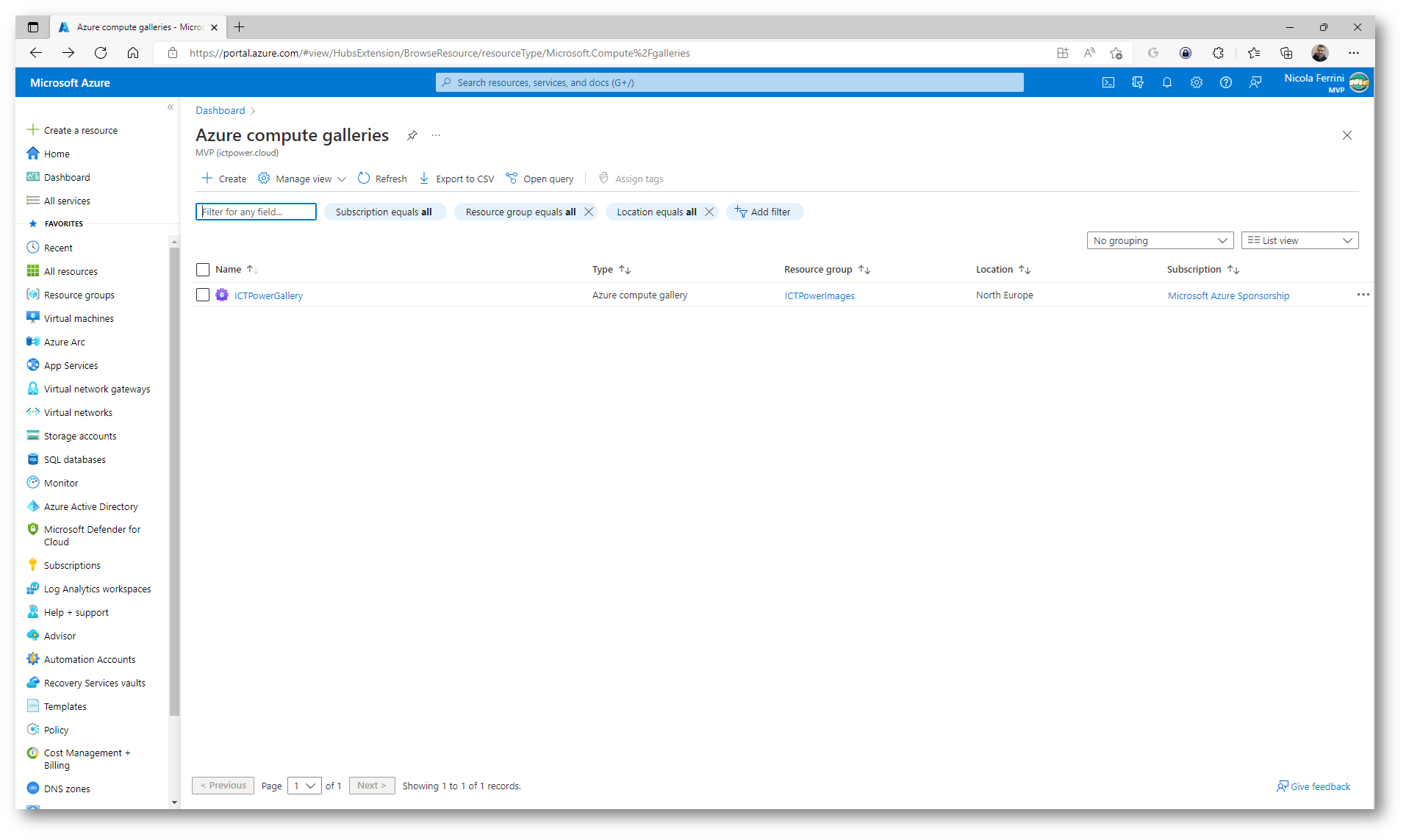Screen dimensions: 1406x840
Task: Open Storage accounts in the sidebar
Action: pyautogui.click(x=80, y=436)
